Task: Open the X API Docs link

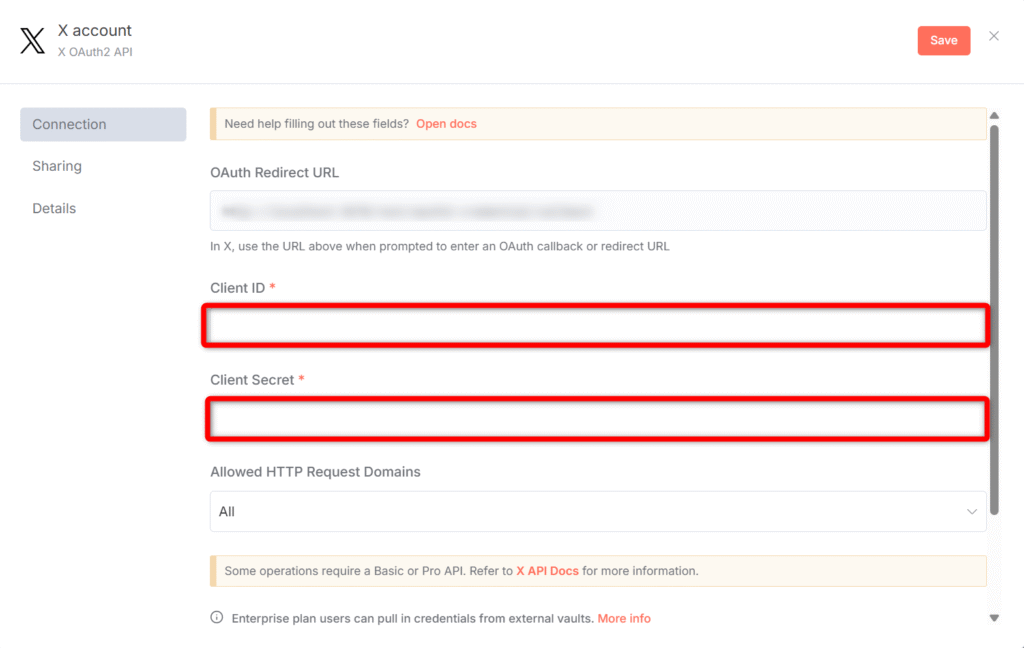Action: (547, 571)
